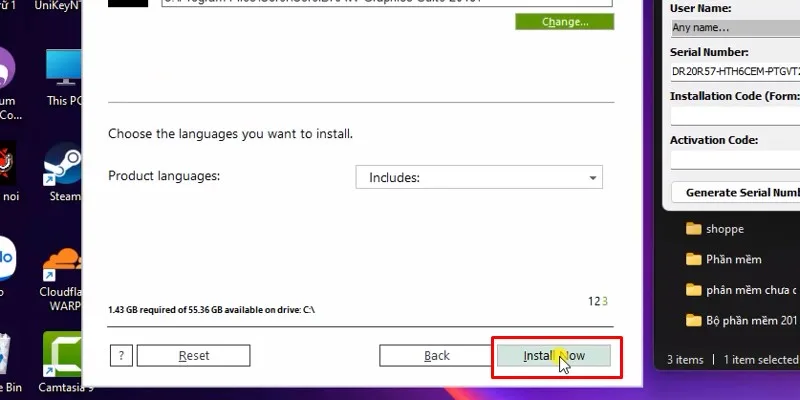Focus the Activation Code field

point(734,160)
